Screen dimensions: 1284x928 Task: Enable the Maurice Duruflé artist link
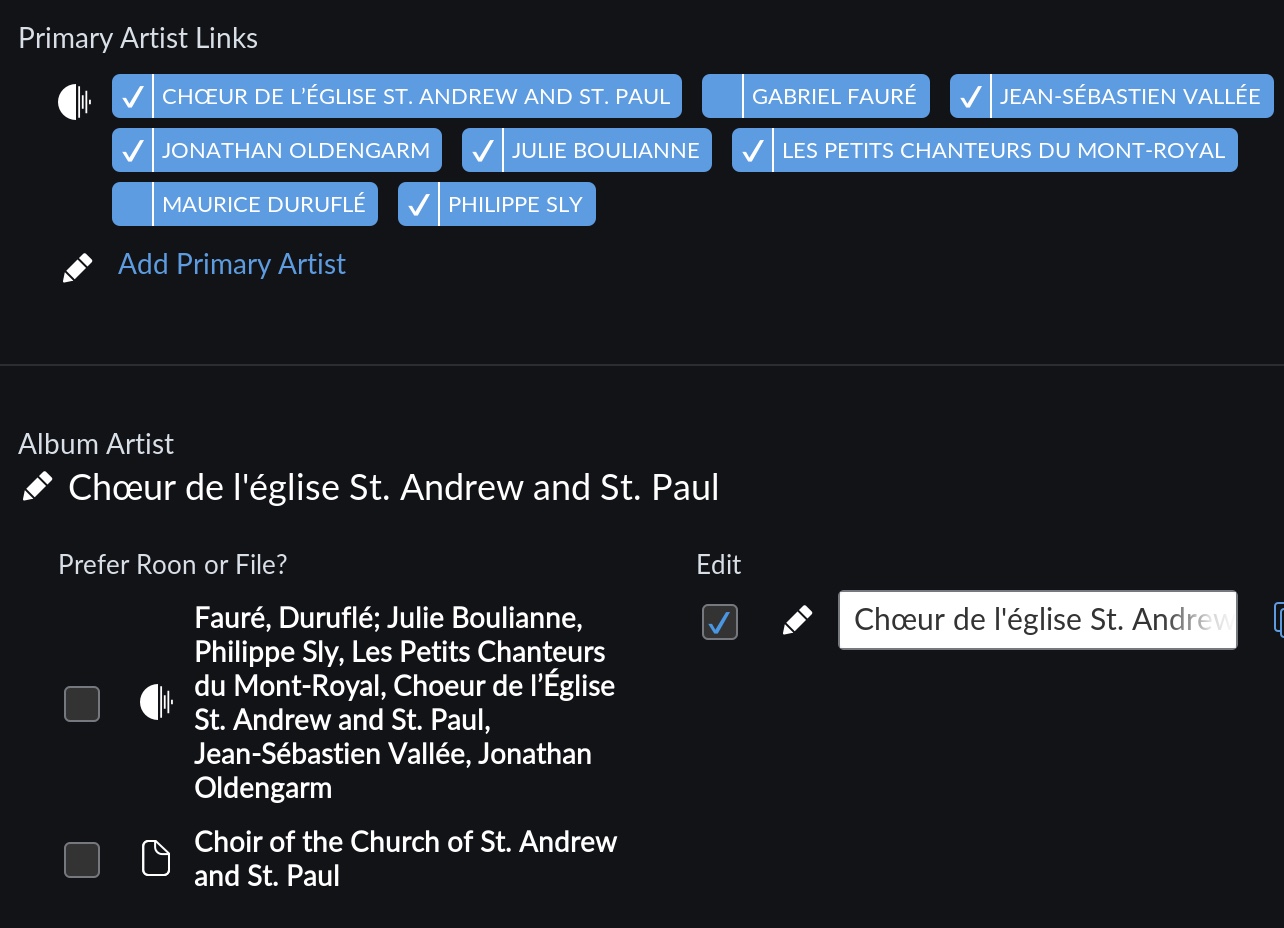point(132,205)
